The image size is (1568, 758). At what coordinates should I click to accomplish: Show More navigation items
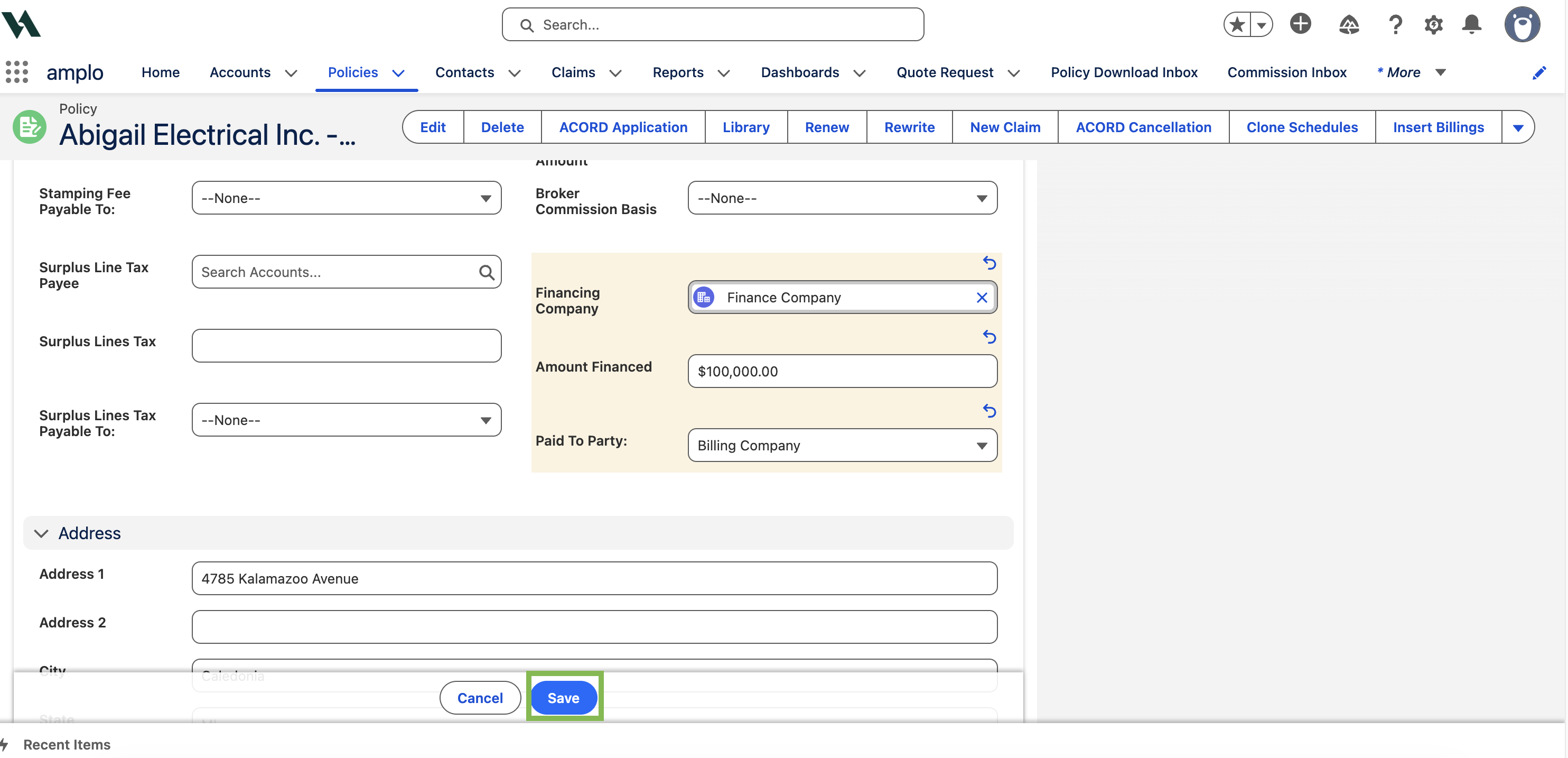pyautogui.click(x=1411, y=72)
